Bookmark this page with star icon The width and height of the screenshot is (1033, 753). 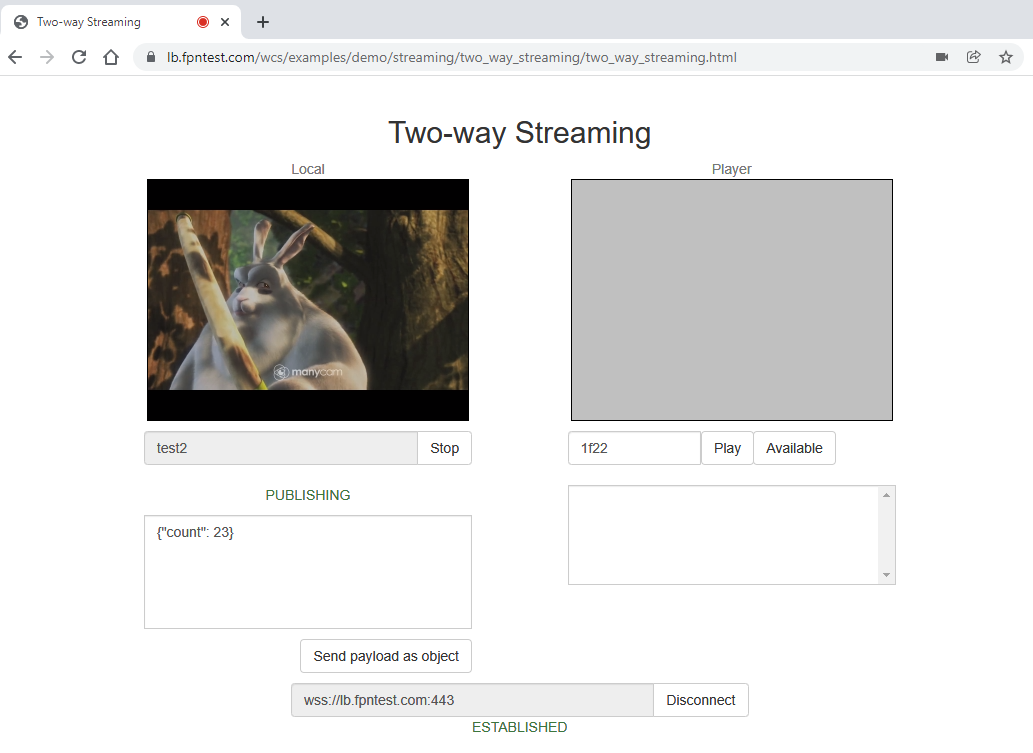pos(1005,57)
